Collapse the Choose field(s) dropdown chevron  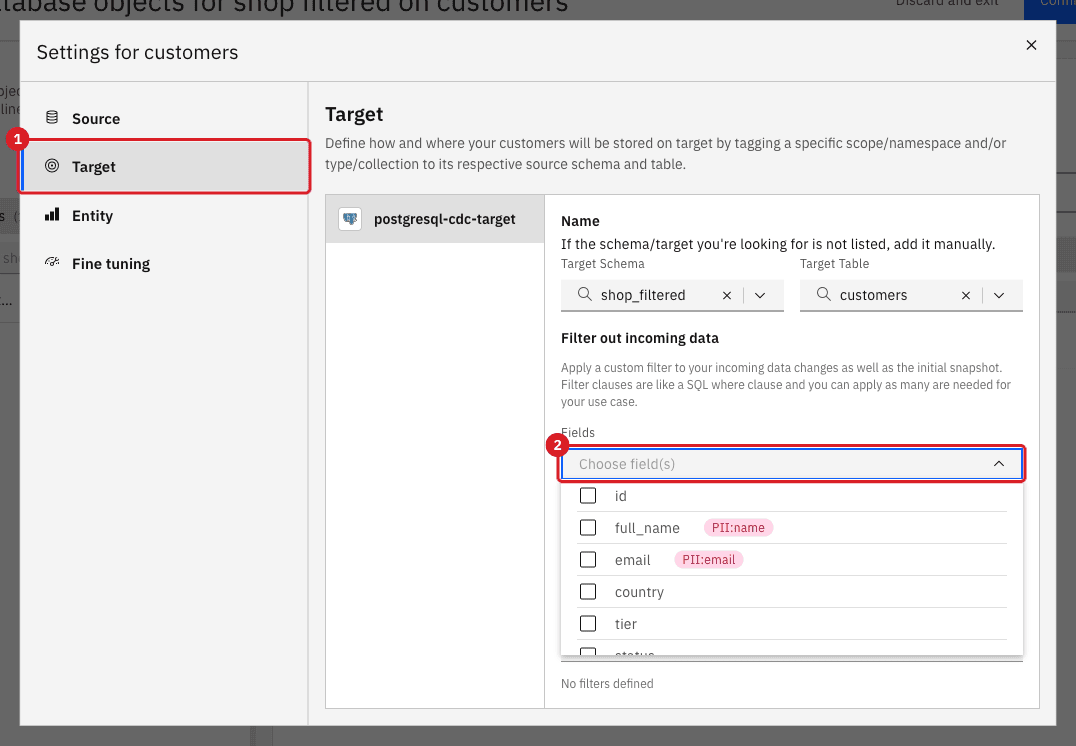[998, 464]
